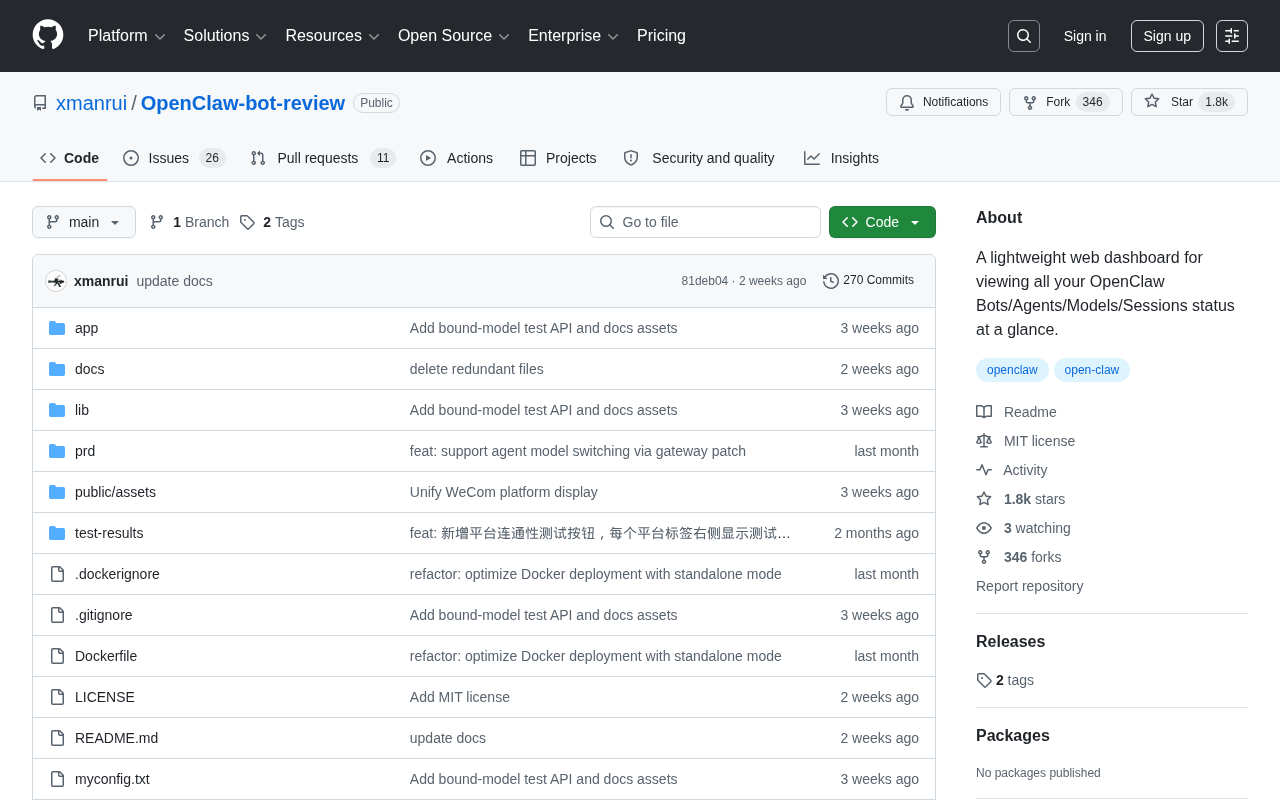Click the branch icon beside 1 Branch
This screenshot has width=1280, height=800.
157,222
